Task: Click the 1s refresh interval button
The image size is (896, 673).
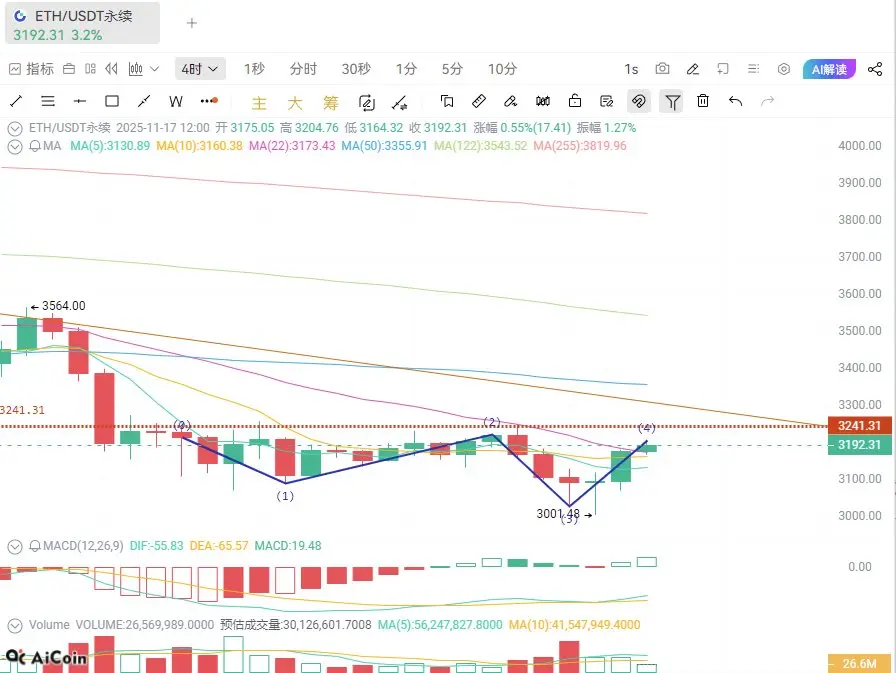Action: (631, 69)
